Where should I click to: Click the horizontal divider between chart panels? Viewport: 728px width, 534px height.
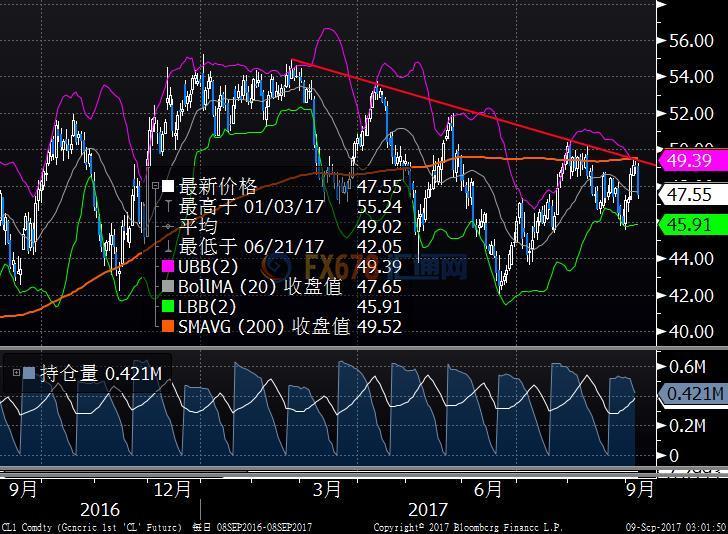coord(328,349)
